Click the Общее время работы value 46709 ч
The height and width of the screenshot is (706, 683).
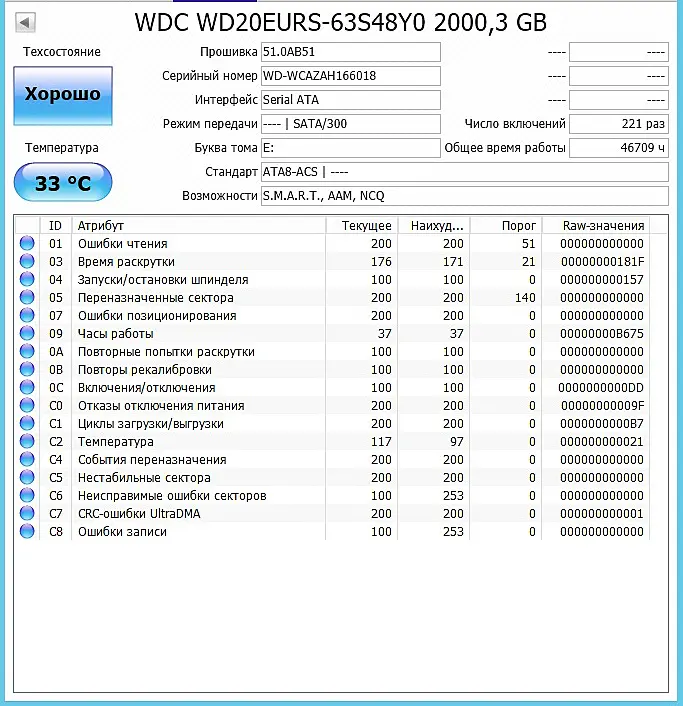[x=619, y=148]
